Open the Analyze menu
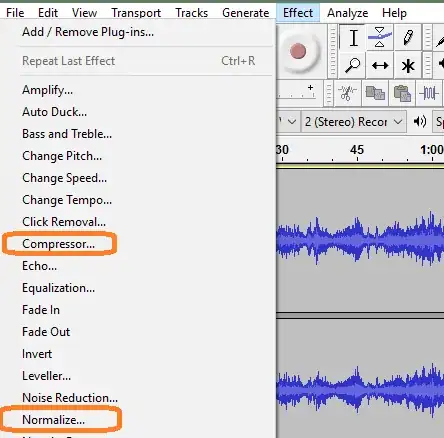The width and height of the screenshot is (444, 438). pyautogui.click(x=347, y=13)
